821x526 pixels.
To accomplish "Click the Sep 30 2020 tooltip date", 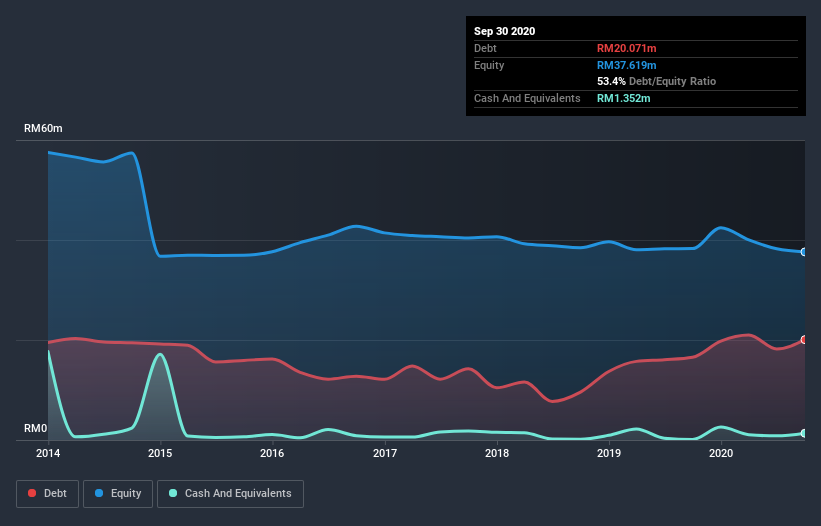I will 504,31.
